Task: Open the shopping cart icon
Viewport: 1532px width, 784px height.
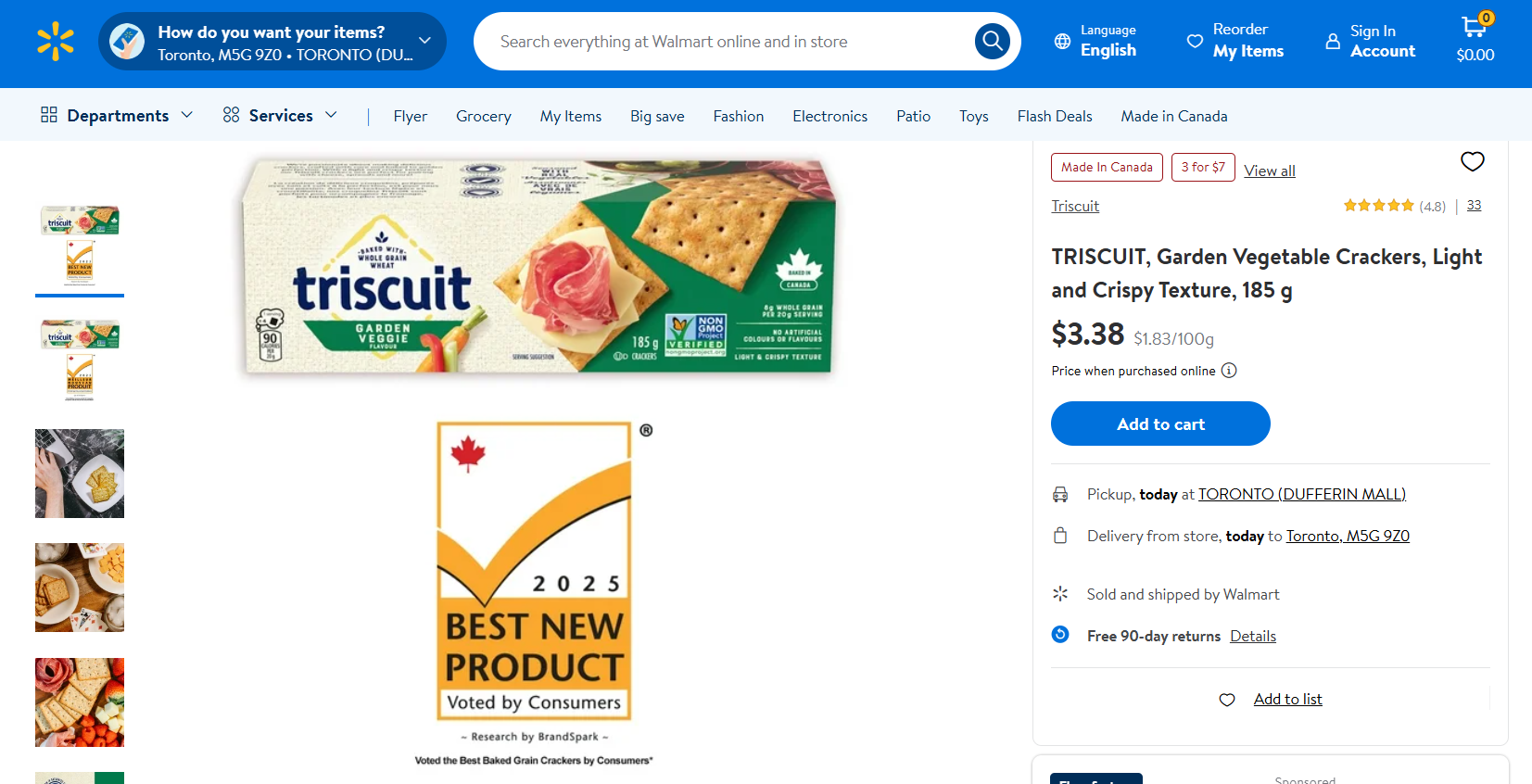Action: tap(1475, 28)
